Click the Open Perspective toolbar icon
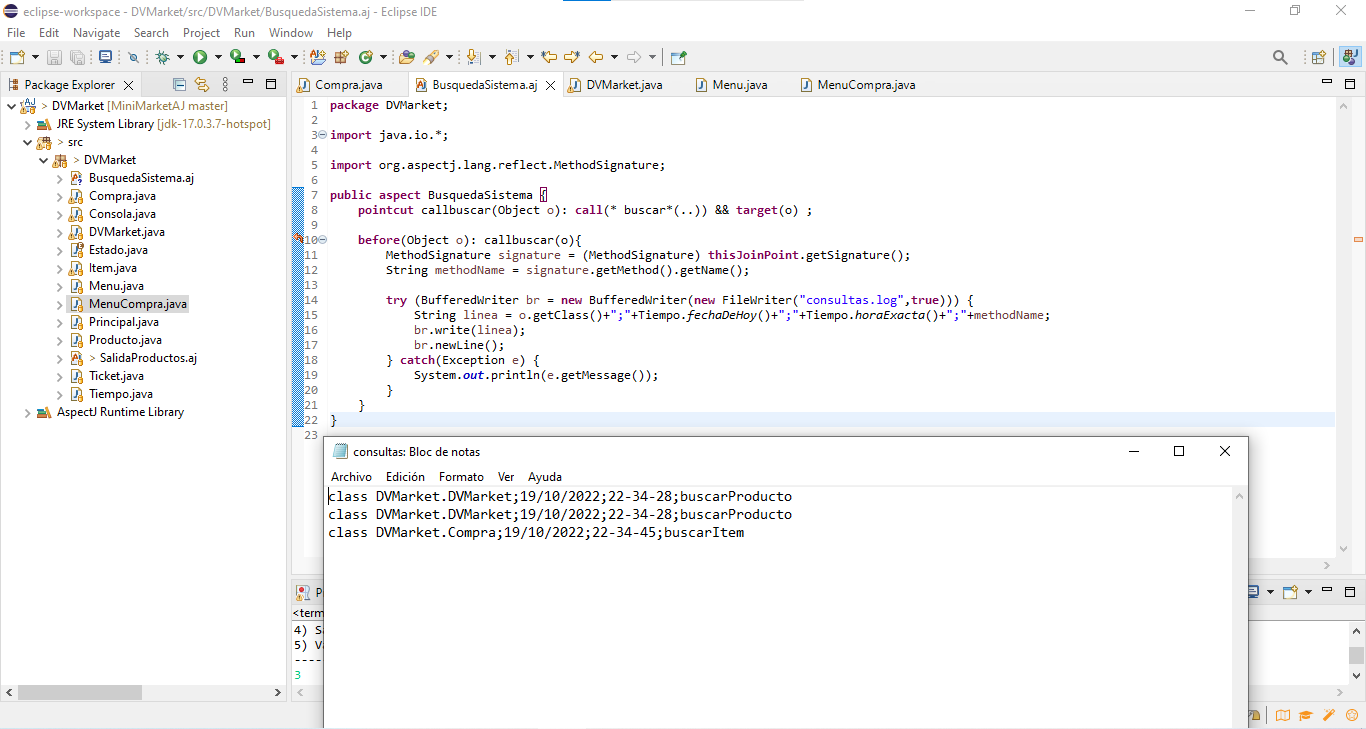Screen dimensions: 1366x729 pyautogui.click(x=1318, y=57)
